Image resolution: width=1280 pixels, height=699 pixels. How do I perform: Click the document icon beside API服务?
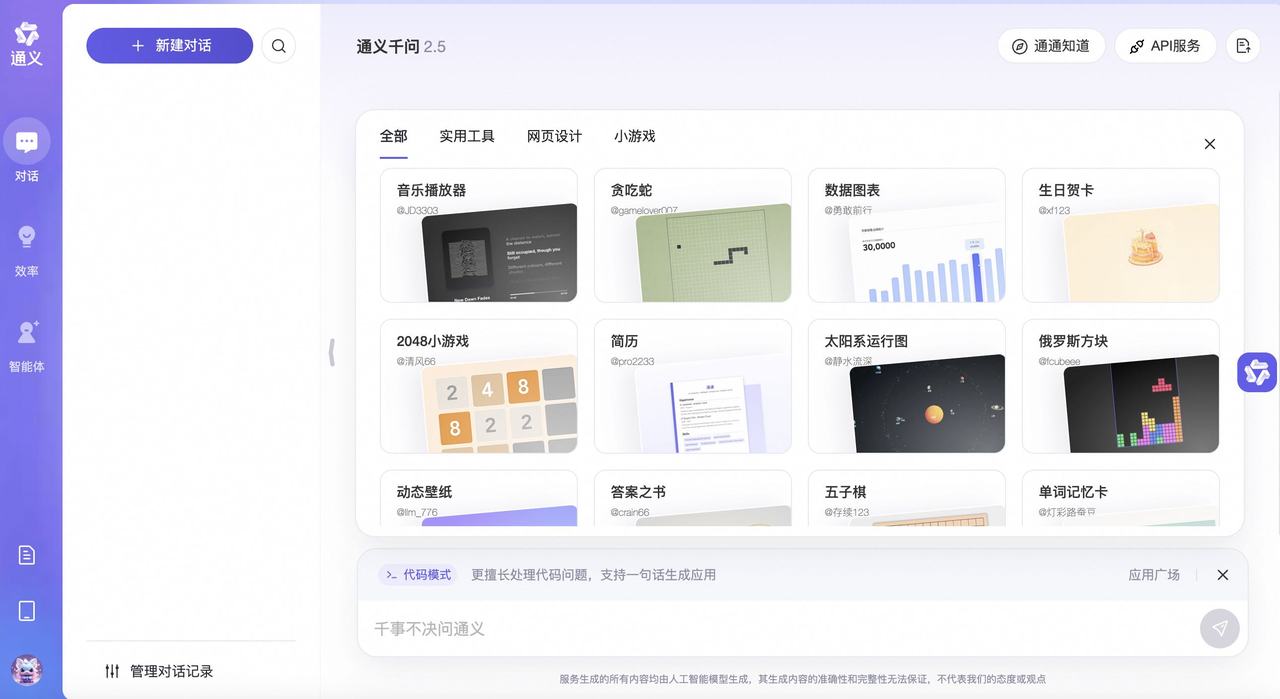click(1243, 46)
